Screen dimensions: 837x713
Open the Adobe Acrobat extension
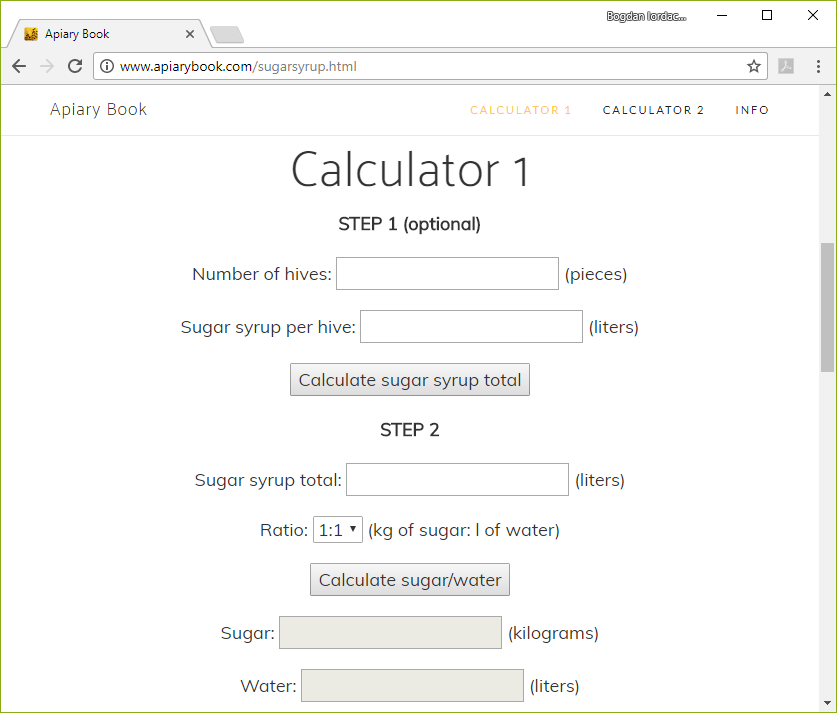[x=785, y=66]
